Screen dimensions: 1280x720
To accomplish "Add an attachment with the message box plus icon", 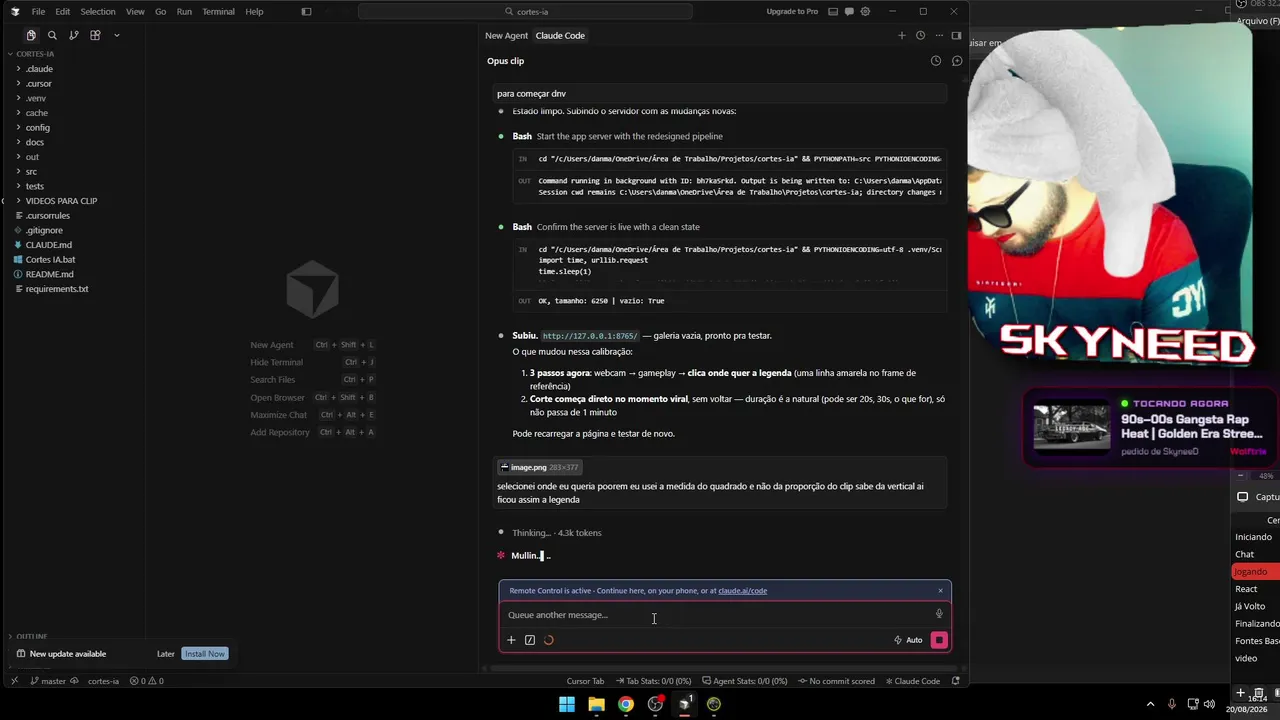I will 511,640.
